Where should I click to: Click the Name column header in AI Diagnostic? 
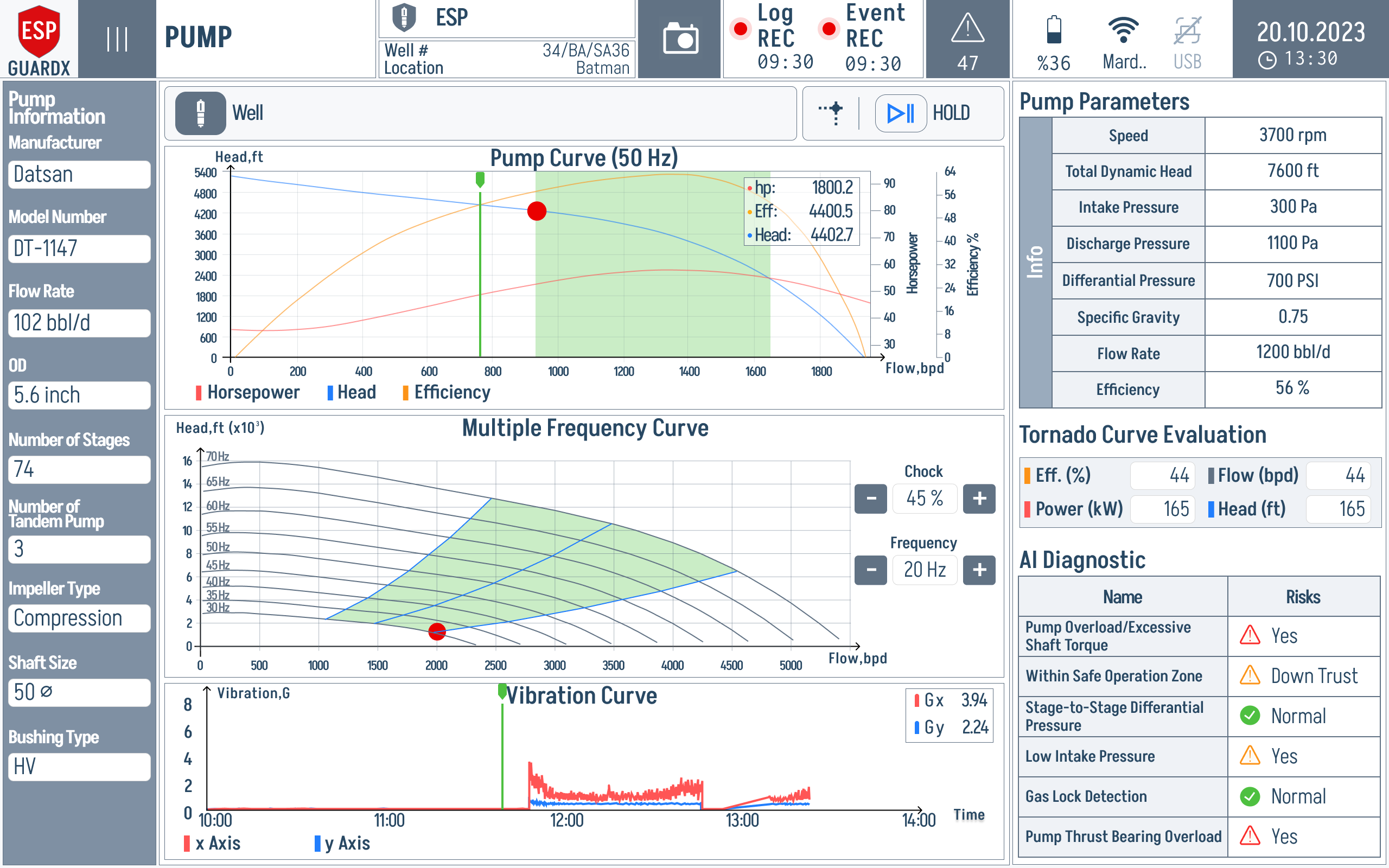coord(1123,597)
